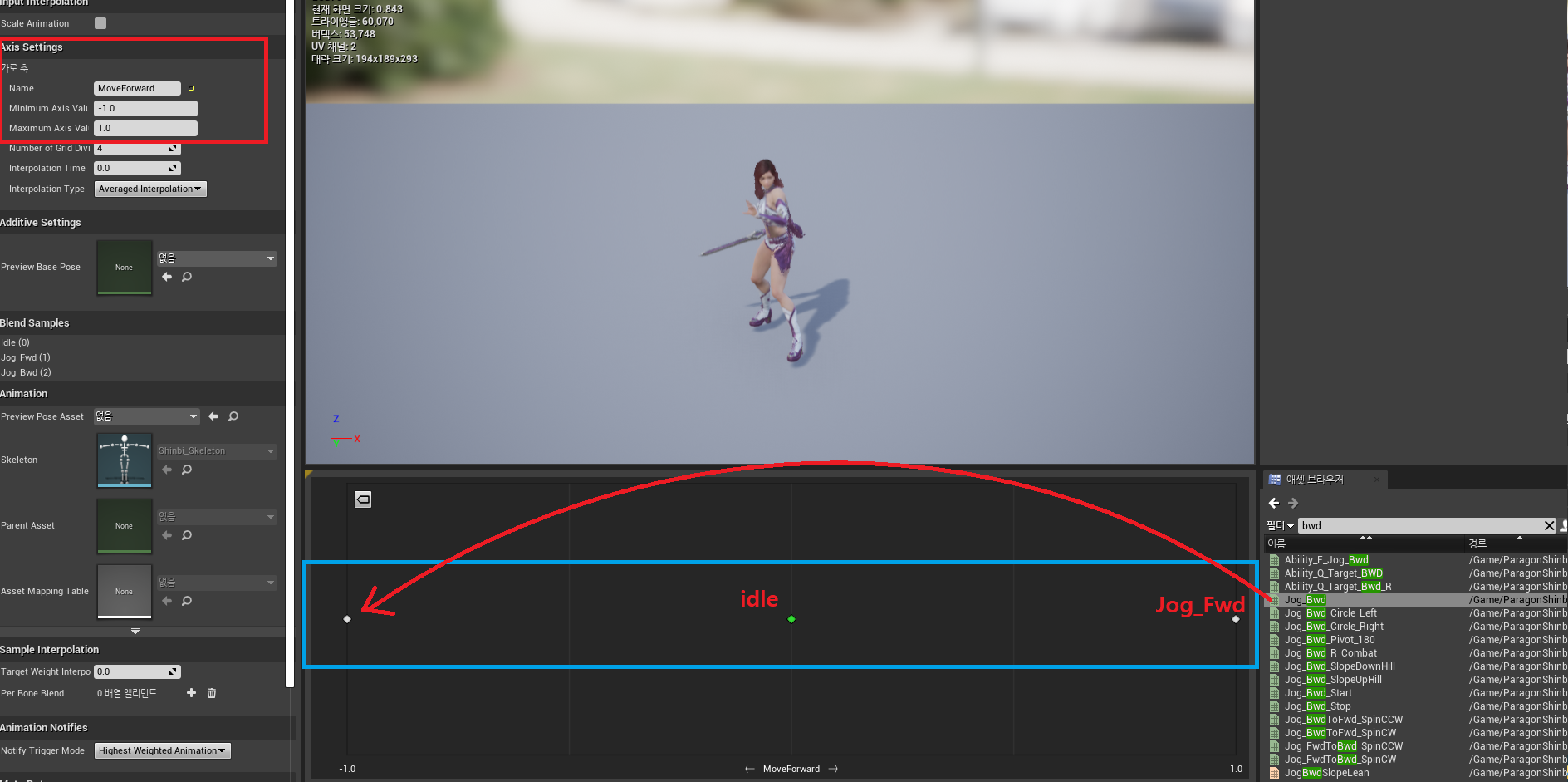The width and height of the screenshot is (1568, 782).
Task: Select Ability_Q_Target_BWD in the asset list
Action: (1334, 573)
